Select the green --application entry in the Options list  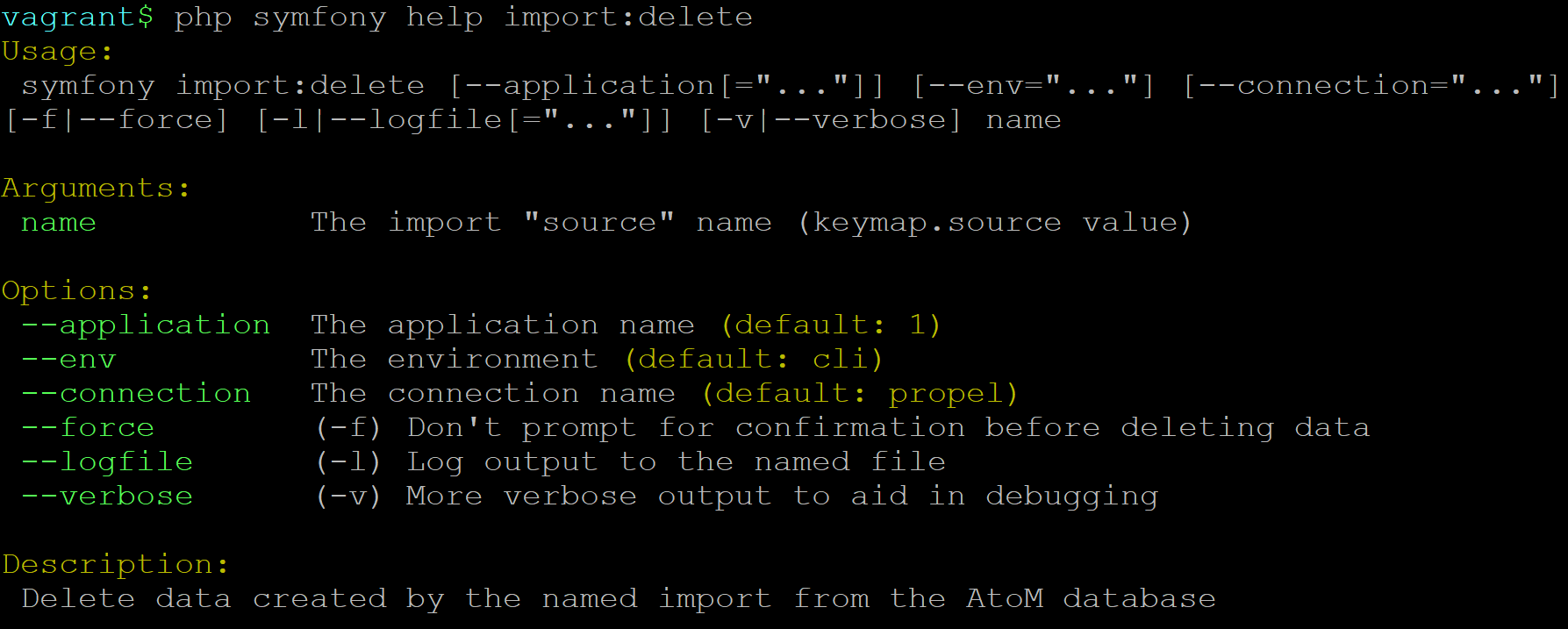146,325
